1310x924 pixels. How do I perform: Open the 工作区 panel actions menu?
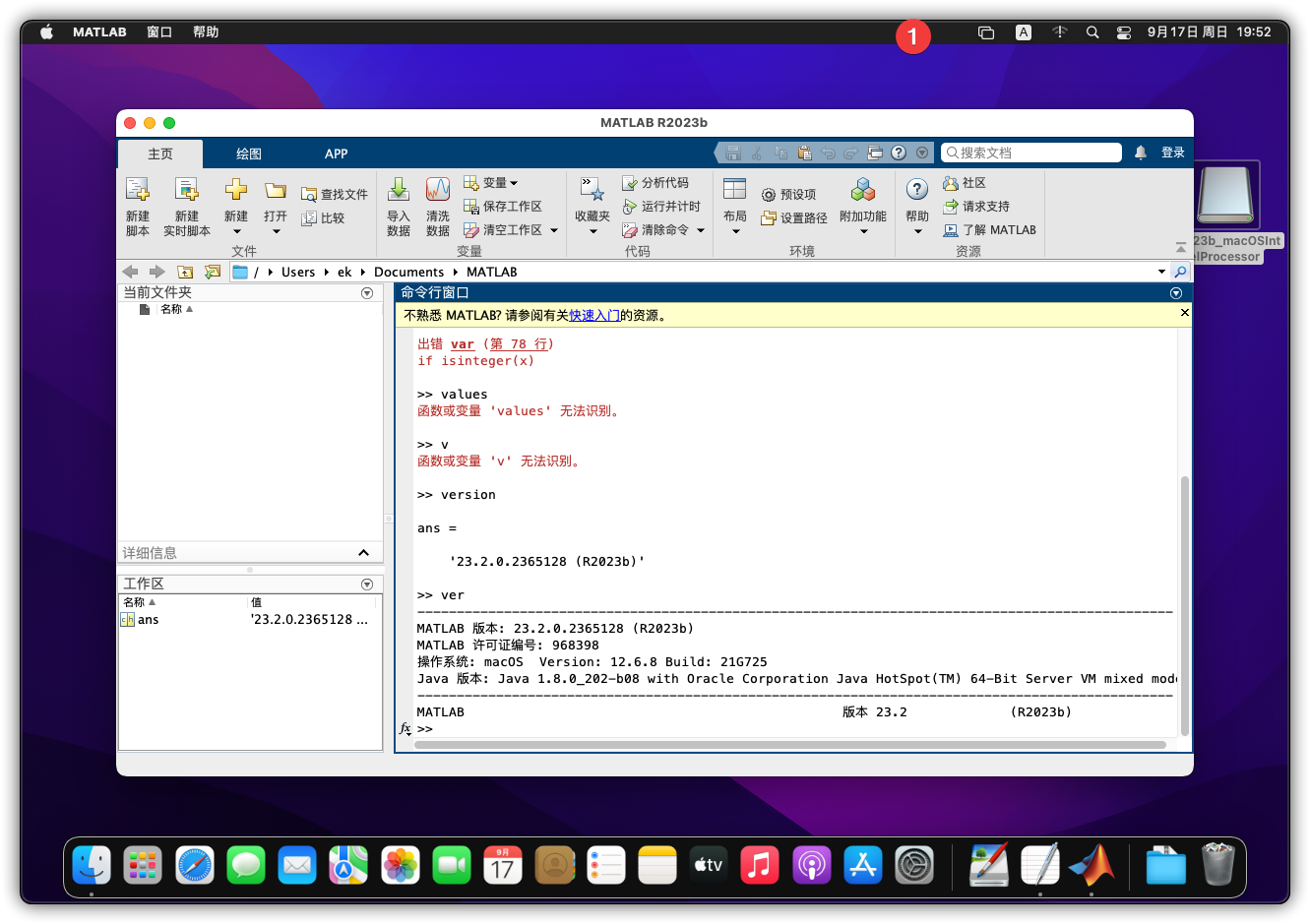coord(367,585)
